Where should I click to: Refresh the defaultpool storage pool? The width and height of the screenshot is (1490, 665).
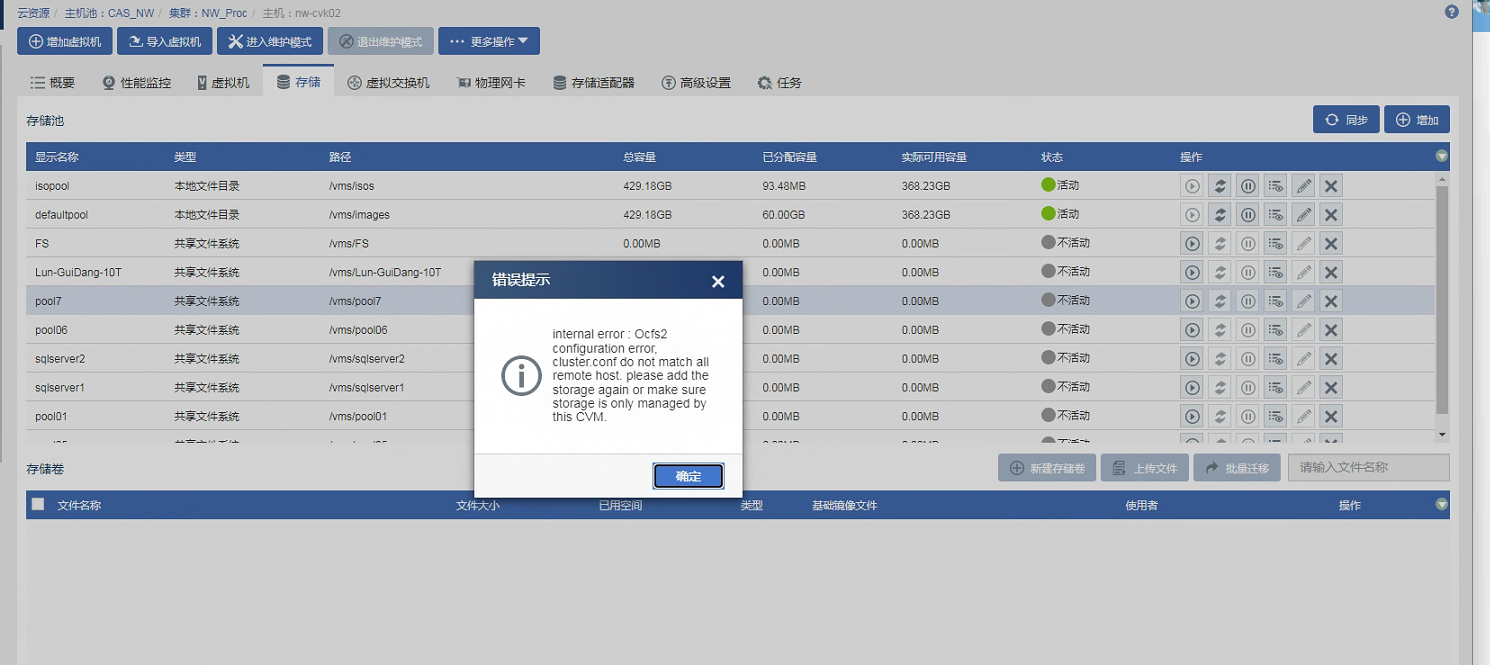click(1220, 214)
